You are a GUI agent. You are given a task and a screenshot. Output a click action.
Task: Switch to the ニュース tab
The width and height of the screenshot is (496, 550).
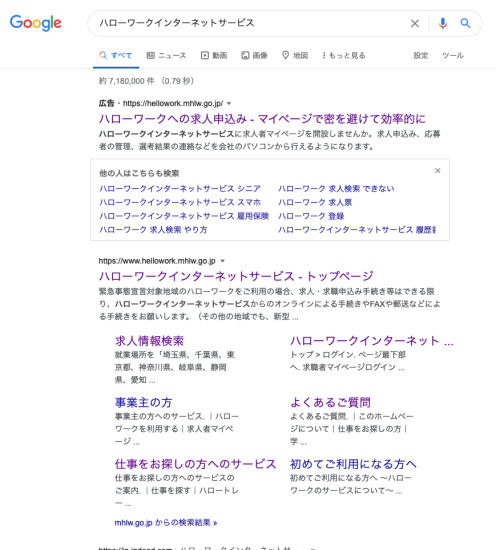[166, 55]
